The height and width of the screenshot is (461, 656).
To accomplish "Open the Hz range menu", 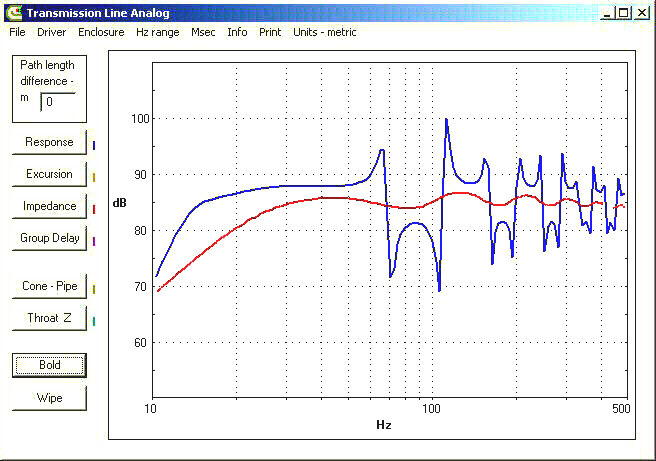I will pyautogui.click(x=158, y=32).
